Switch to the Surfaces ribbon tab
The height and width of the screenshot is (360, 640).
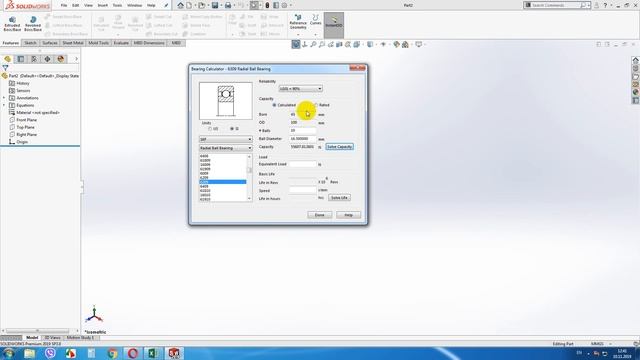(x=50, y=43)
